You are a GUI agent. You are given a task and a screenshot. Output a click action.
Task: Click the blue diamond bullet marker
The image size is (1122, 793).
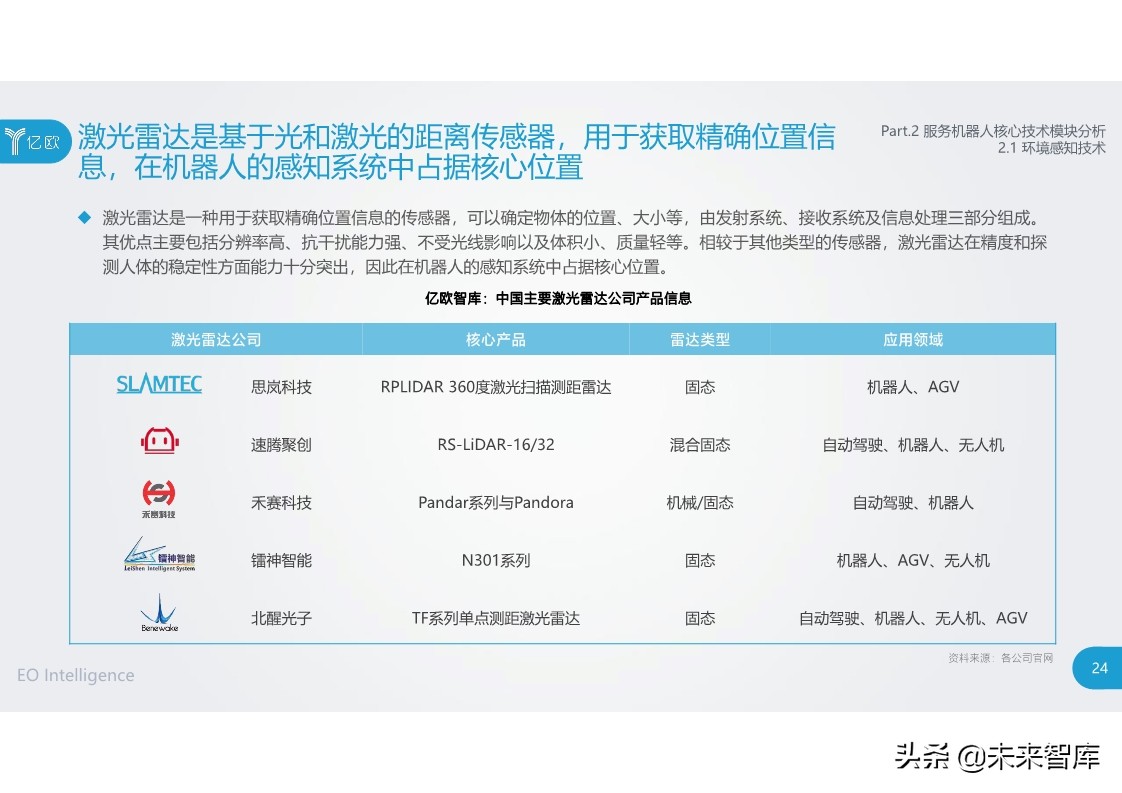[85, 214]
